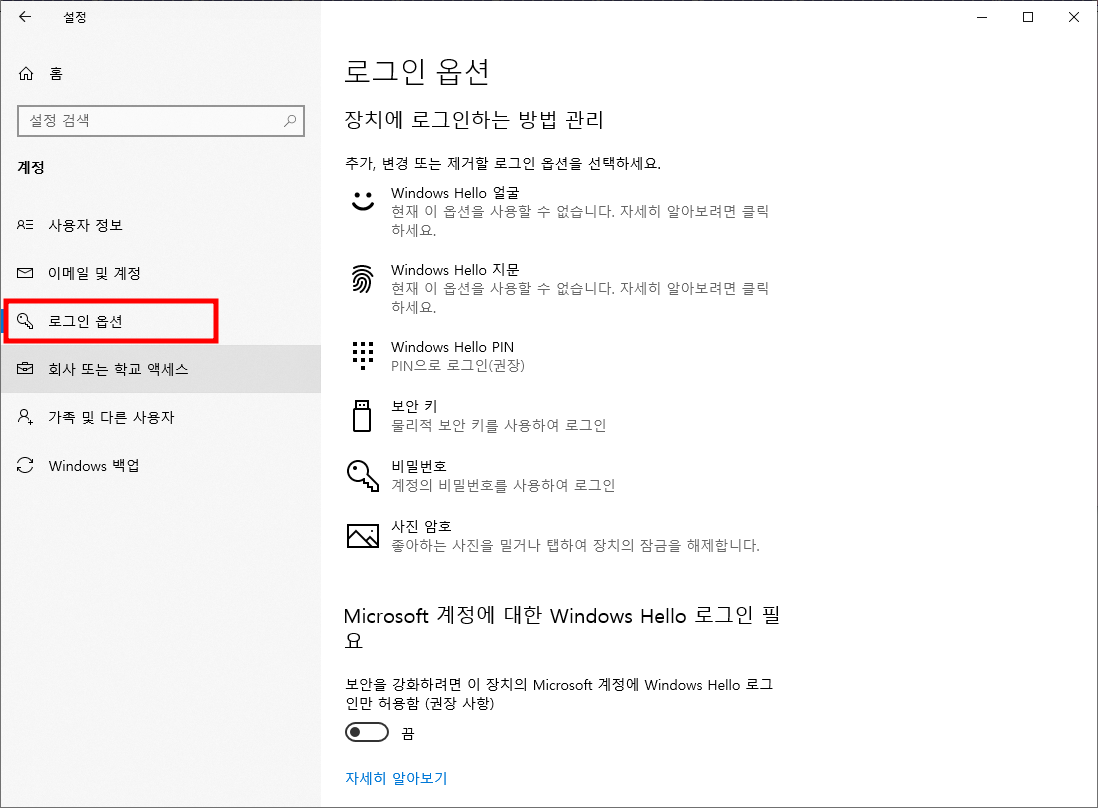Click the 사용자 정보 person icon
Image resolution: width=1098 pixels, height=808 pixels.
coord(25,225)
